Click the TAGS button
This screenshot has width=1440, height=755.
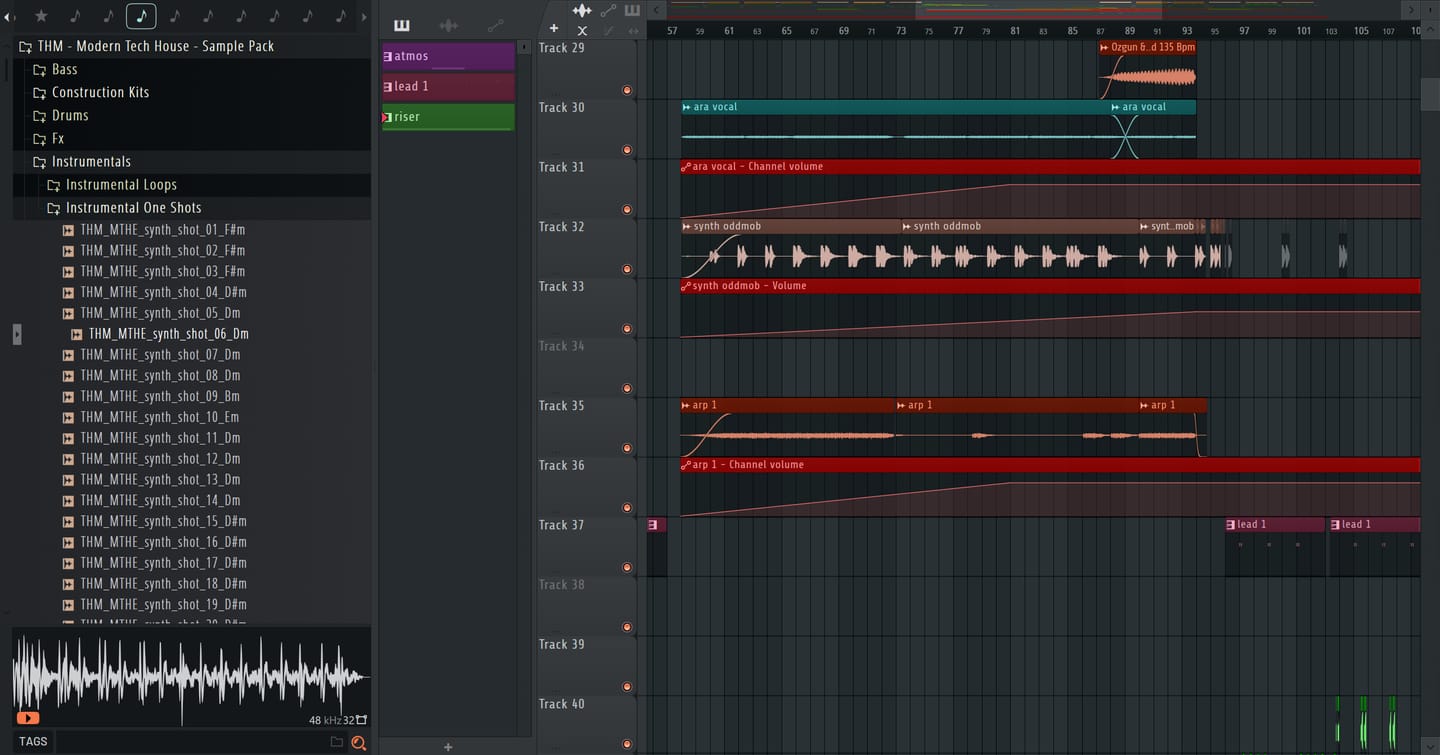tap(33, 742)
